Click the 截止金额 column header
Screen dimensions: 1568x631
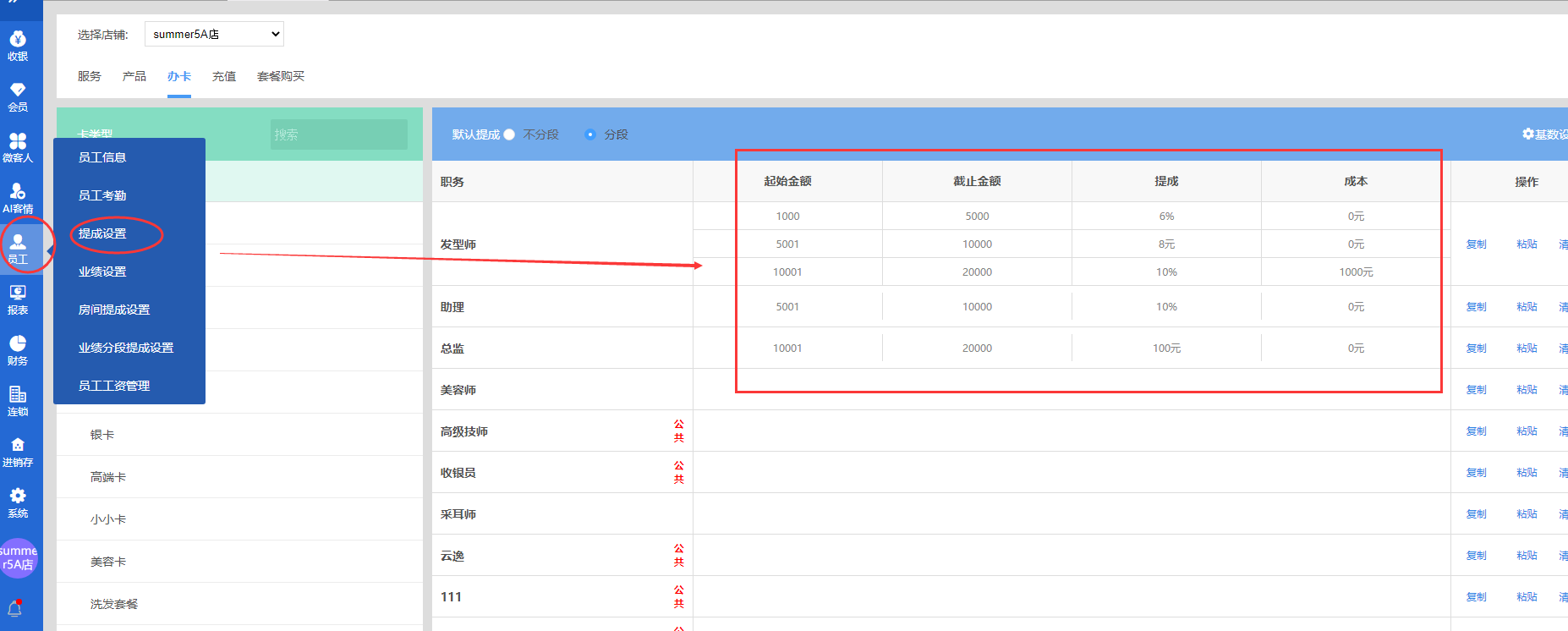[977, 181]
